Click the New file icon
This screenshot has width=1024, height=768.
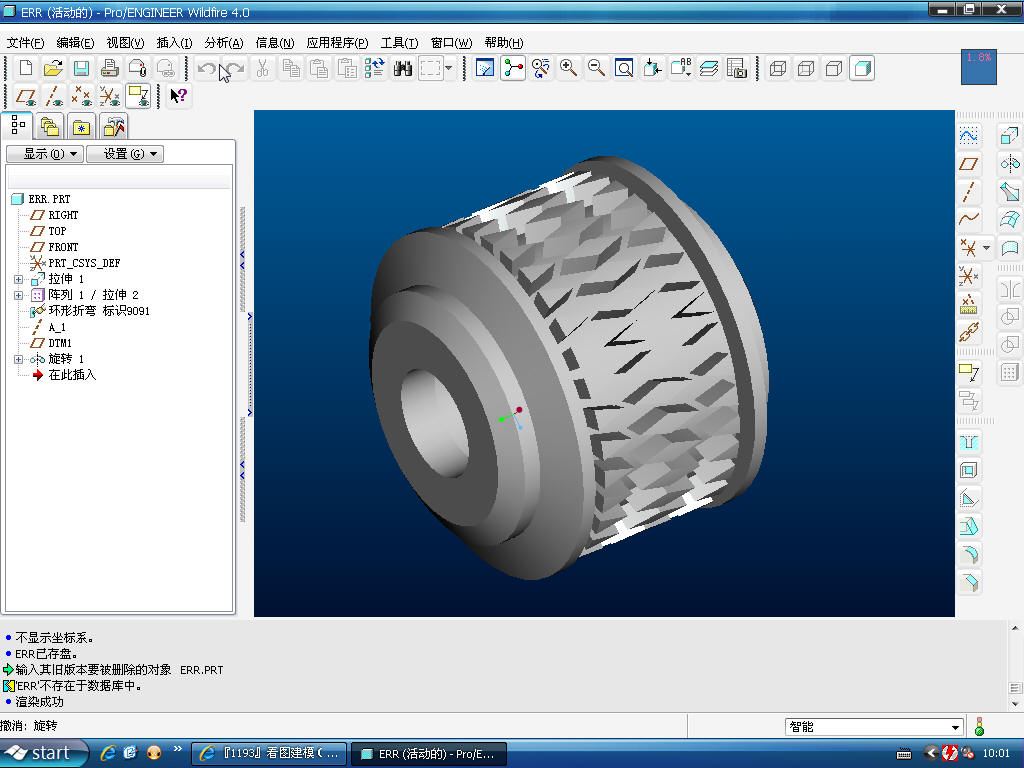25,68
